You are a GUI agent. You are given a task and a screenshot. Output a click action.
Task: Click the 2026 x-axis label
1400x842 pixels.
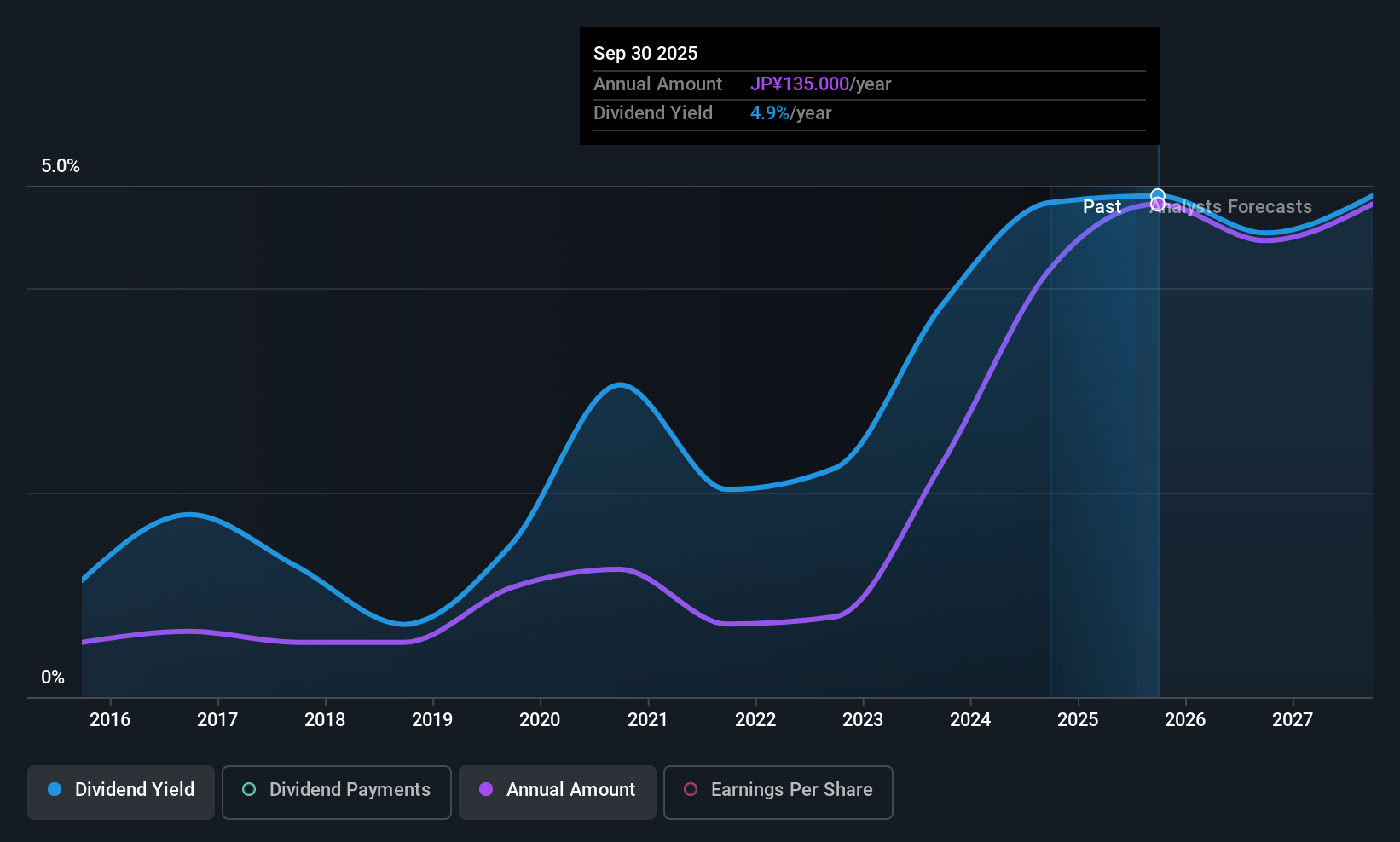tap(1185, 720)
